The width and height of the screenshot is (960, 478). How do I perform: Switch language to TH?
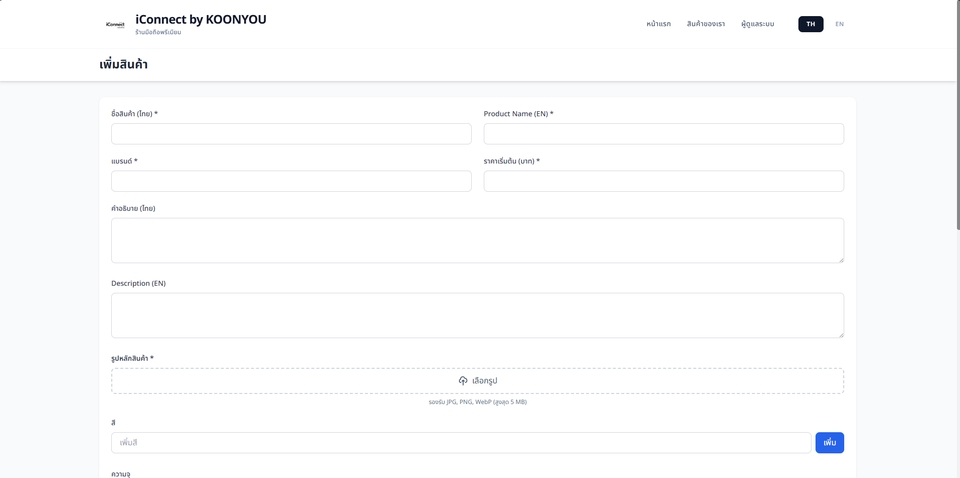click(810, 24)
